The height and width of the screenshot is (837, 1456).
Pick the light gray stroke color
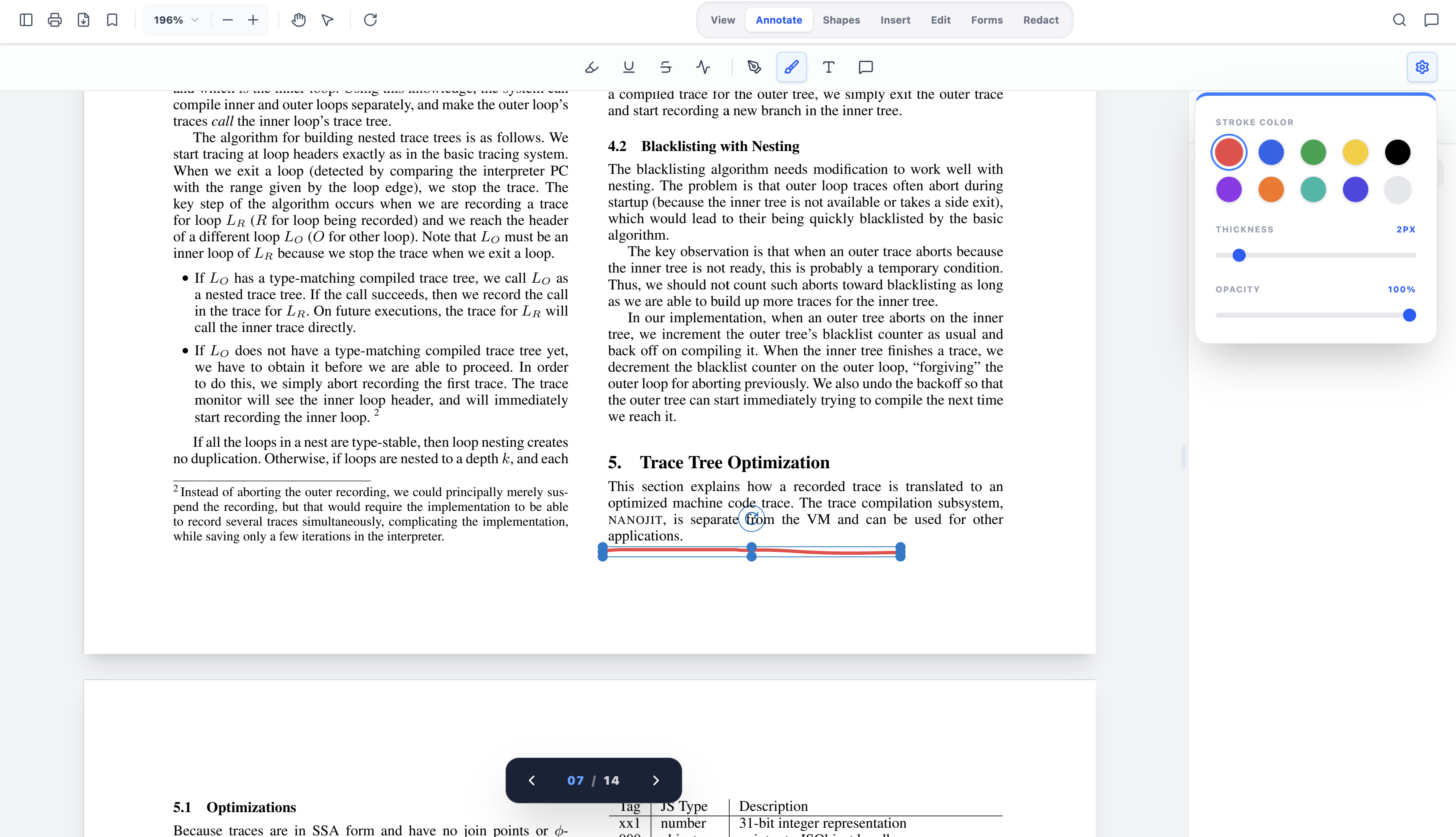click(1397, 190)
